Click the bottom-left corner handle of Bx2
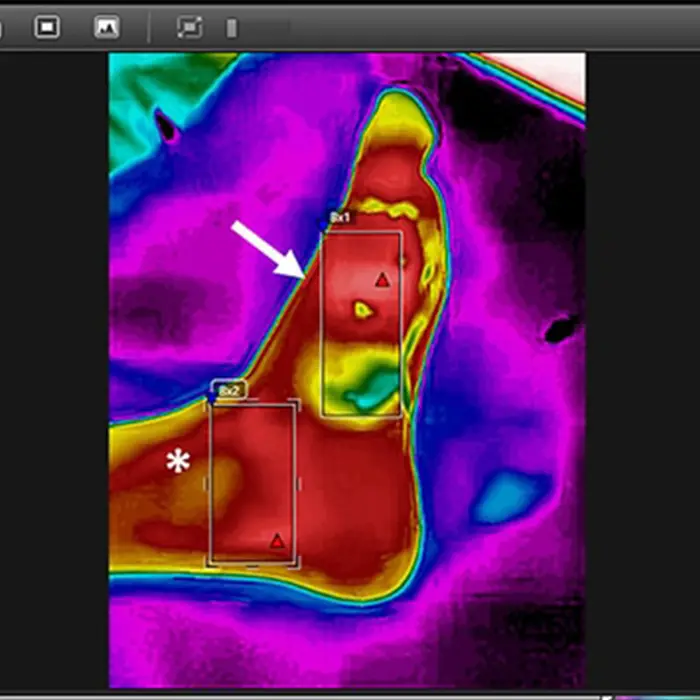700x700 pixels. tap(209, 565)
